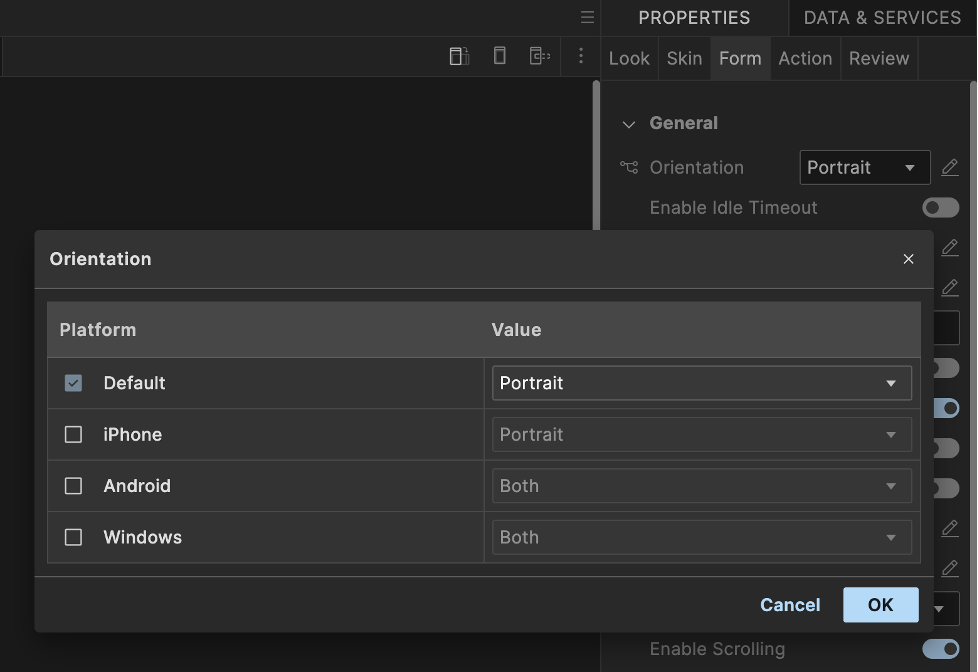Open the Orientation dropdown in Properties panel

[865, 167]
